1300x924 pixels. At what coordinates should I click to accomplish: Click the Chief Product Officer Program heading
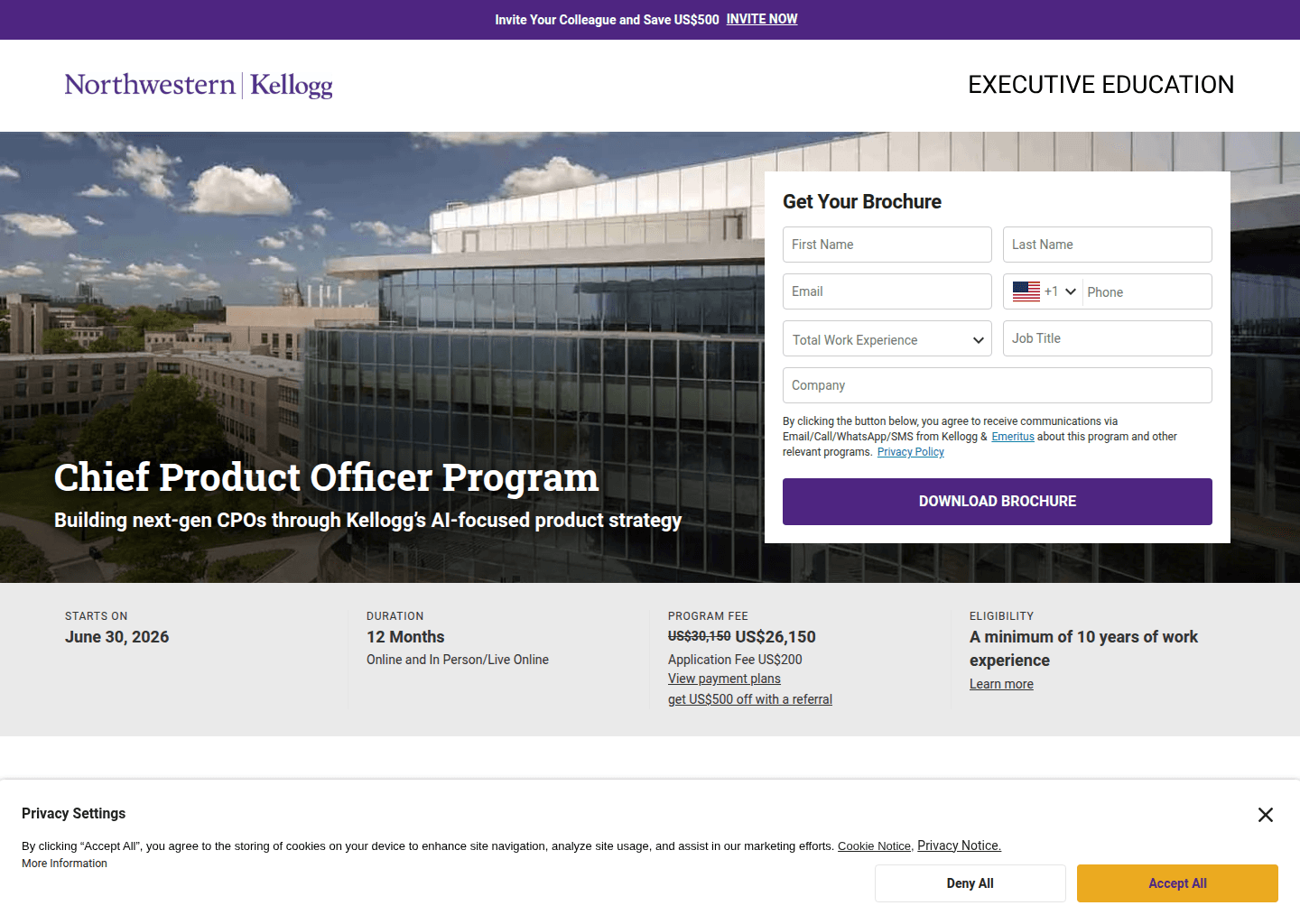tap(327, 477)
